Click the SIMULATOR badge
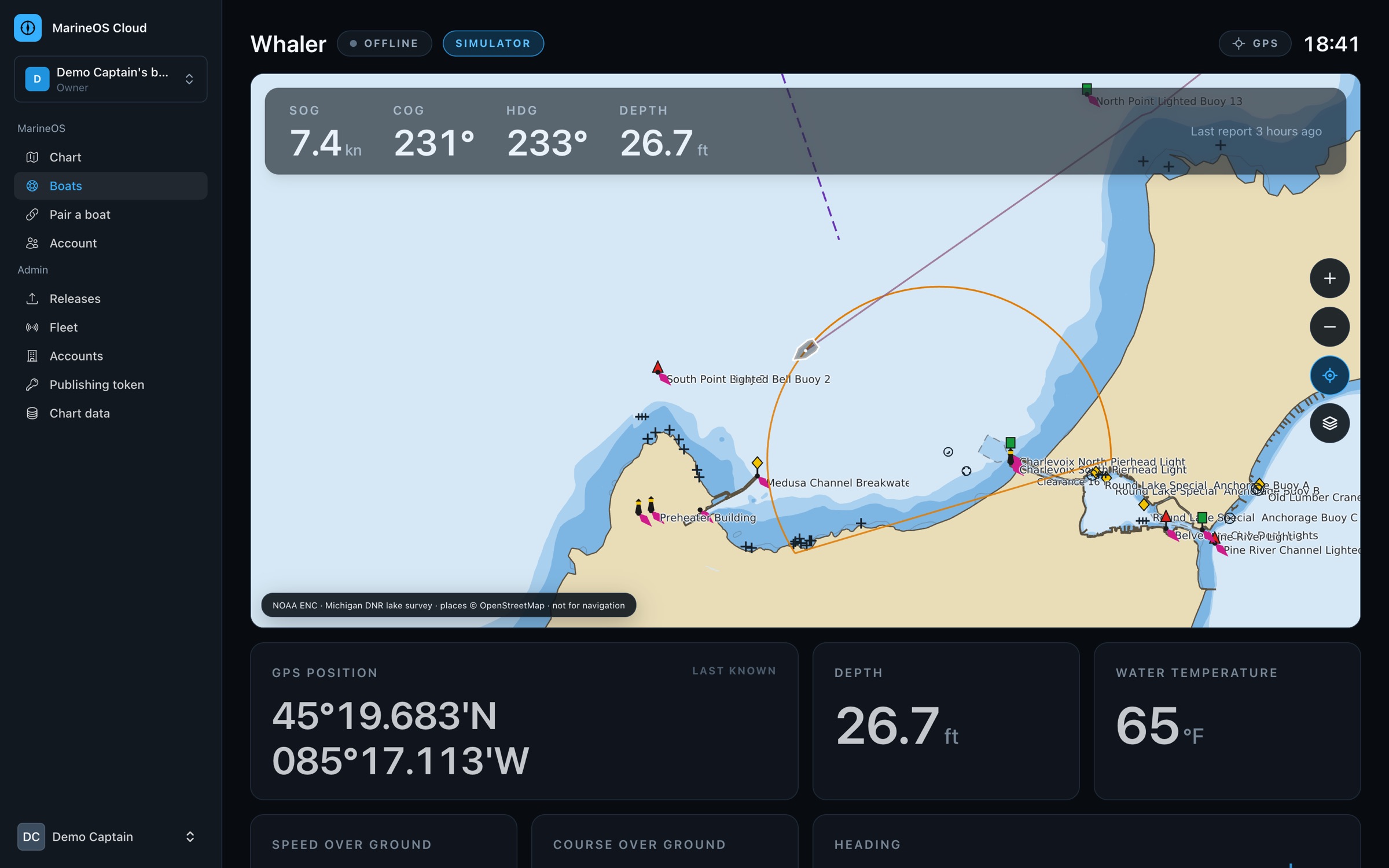Screen dimensions: 1389x868 point(493,43)
